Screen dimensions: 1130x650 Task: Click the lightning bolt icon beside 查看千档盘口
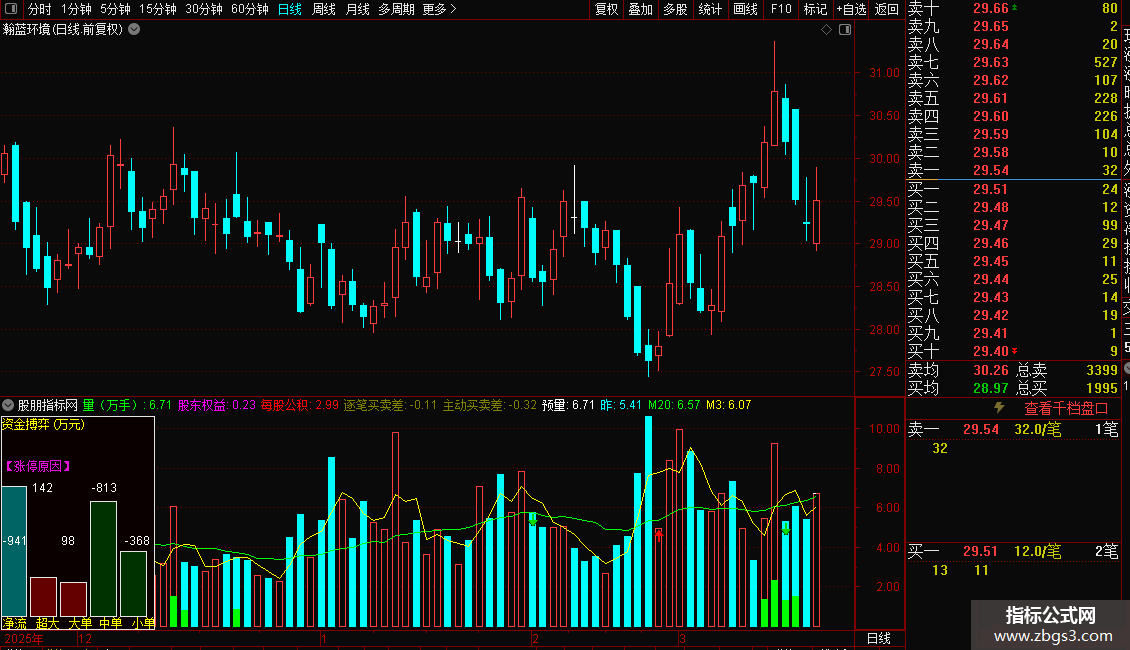coord(999,407)
